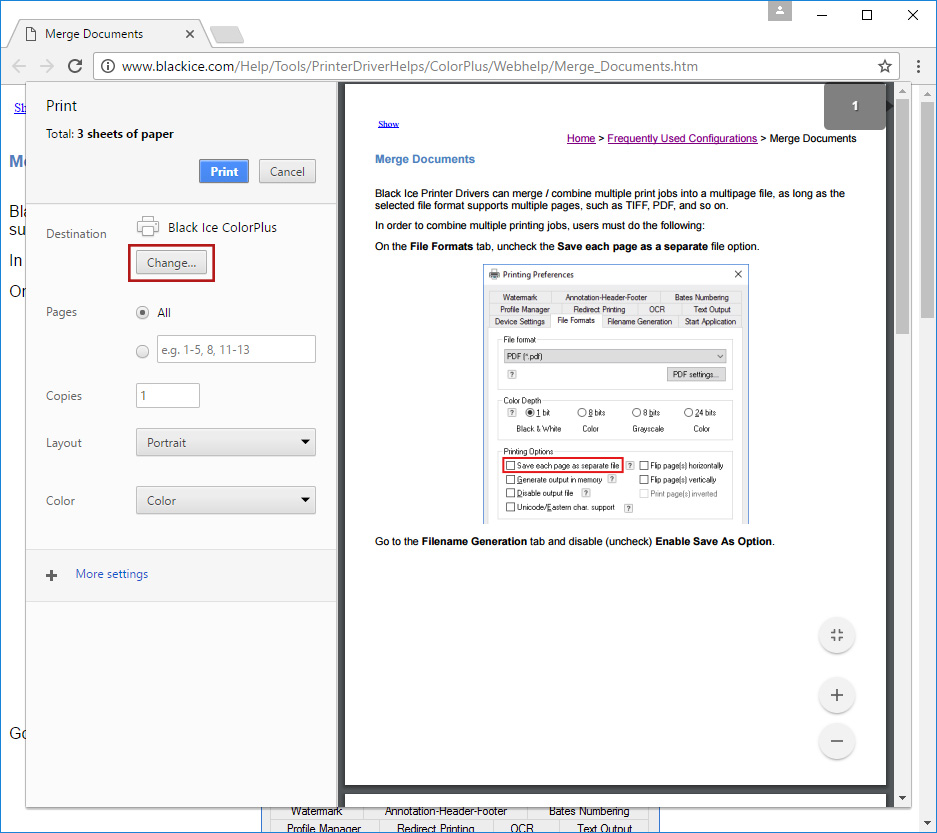This screenshot has width=937, height=833.
Task: Bookmark this page with star icon
Action: click(x=885, y=67)
